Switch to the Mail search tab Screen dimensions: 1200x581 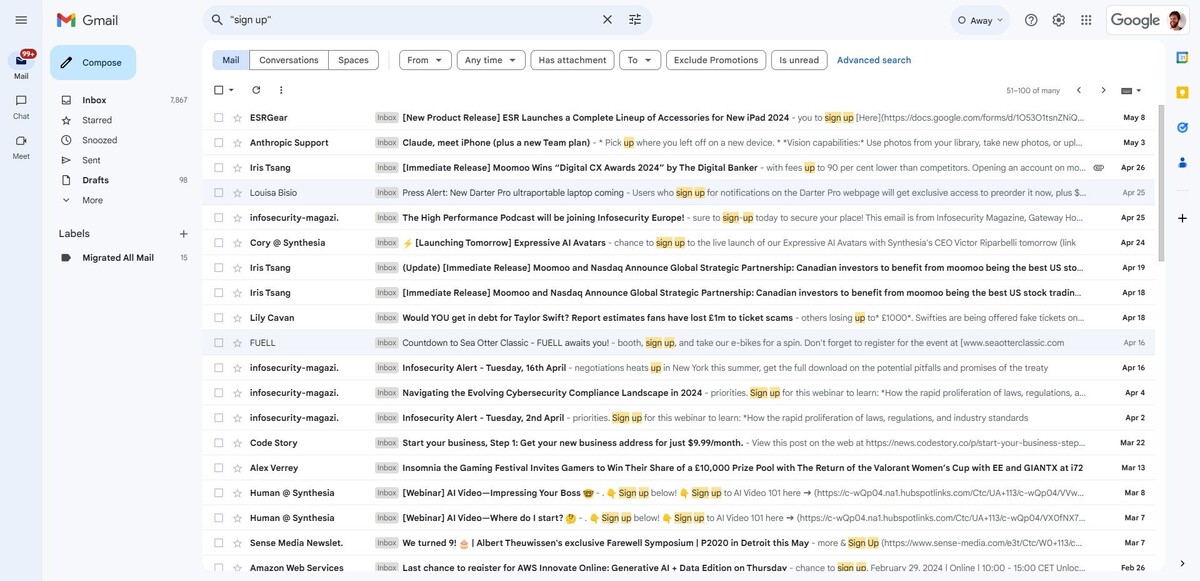point(231,60)
